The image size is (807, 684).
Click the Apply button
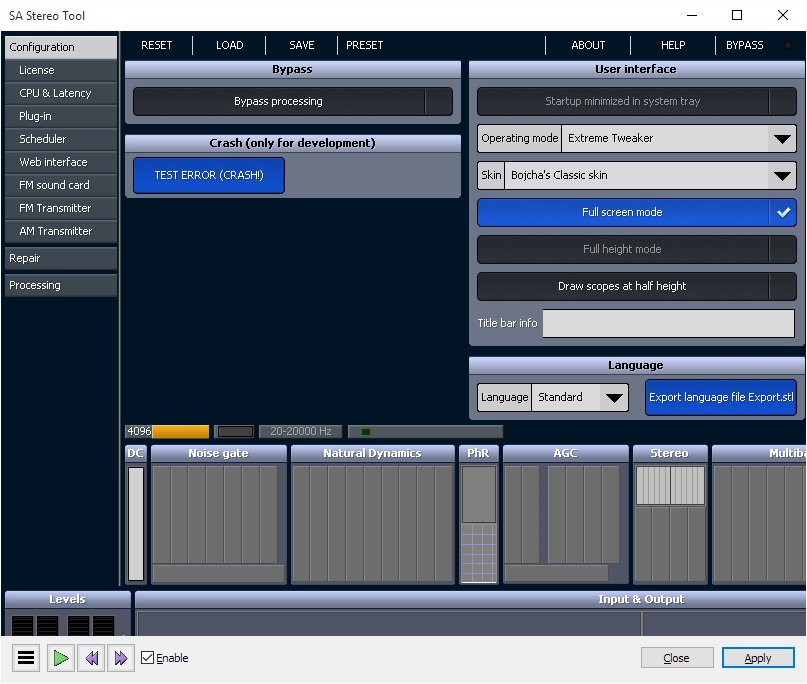pos(758,658)
